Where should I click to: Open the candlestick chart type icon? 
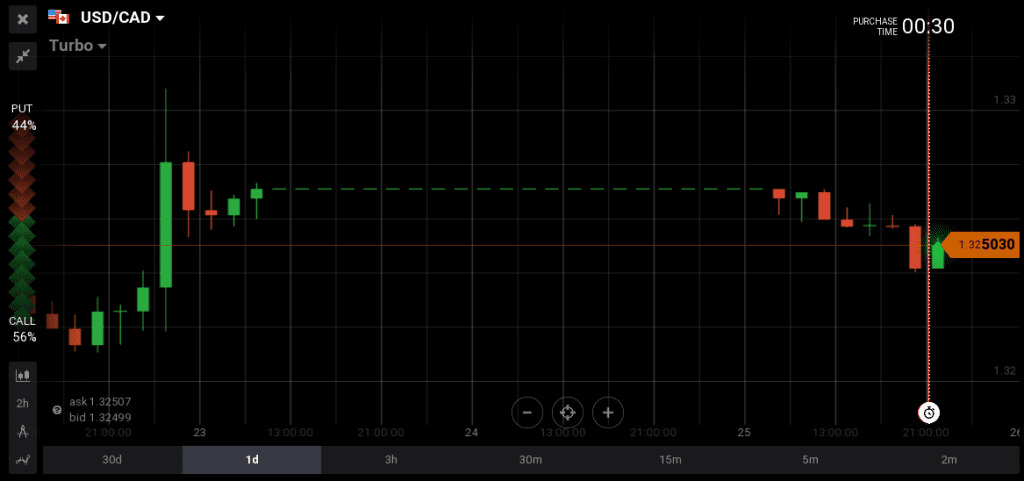point(23,375)
